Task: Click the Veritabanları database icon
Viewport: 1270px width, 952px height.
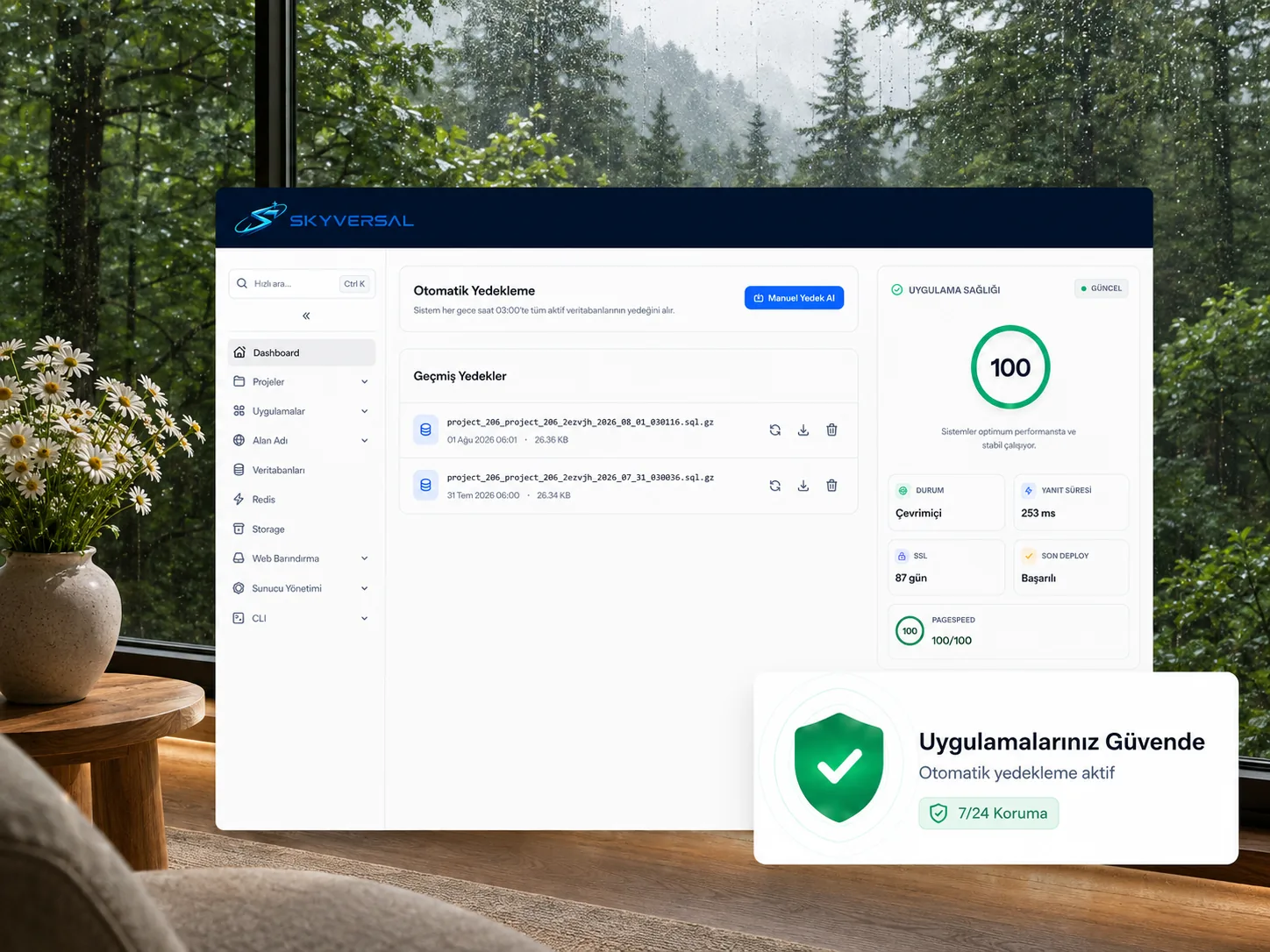Action: tap(239, 470)
